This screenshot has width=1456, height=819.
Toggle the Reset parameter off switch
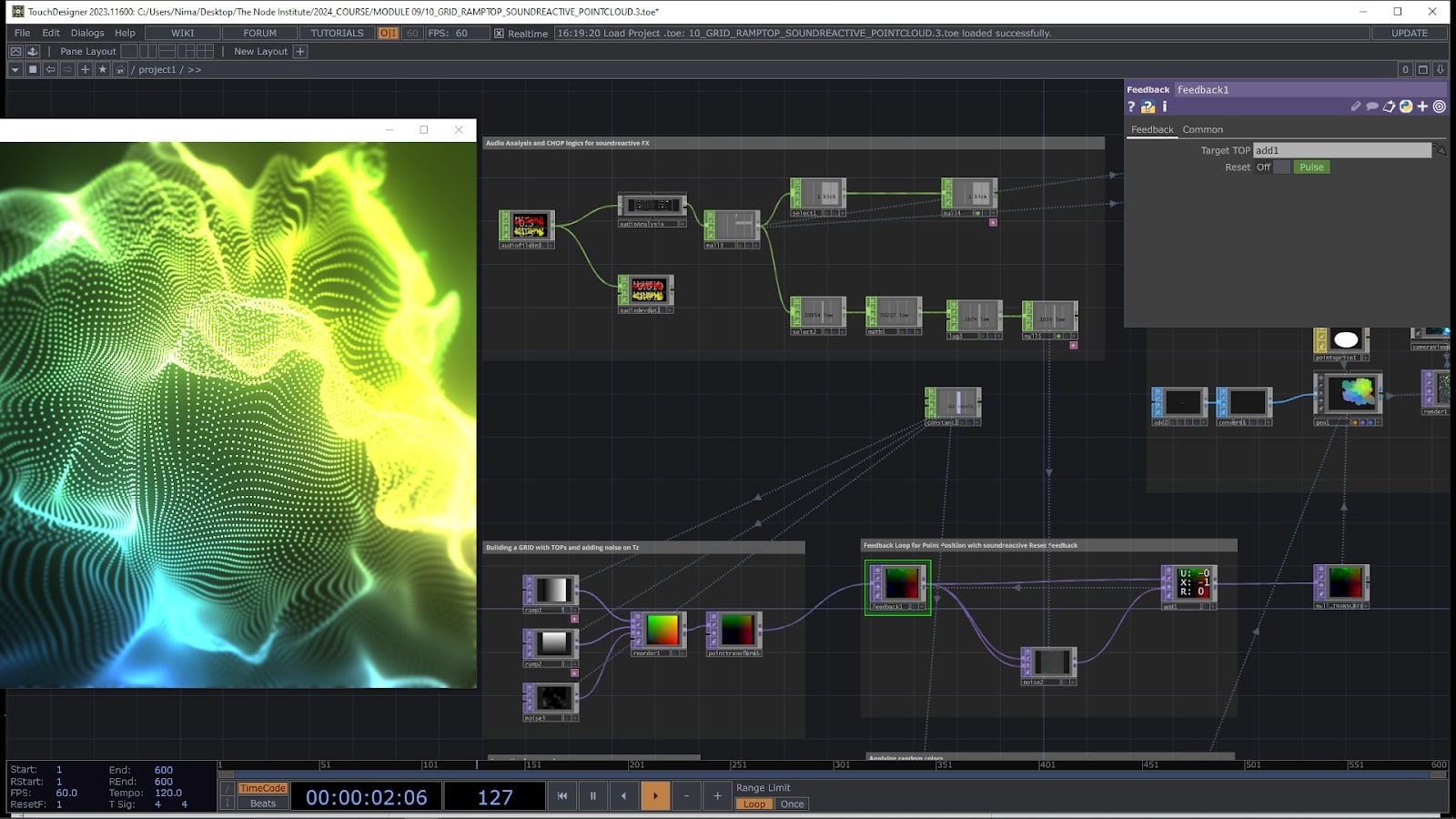click(1282, 167)
